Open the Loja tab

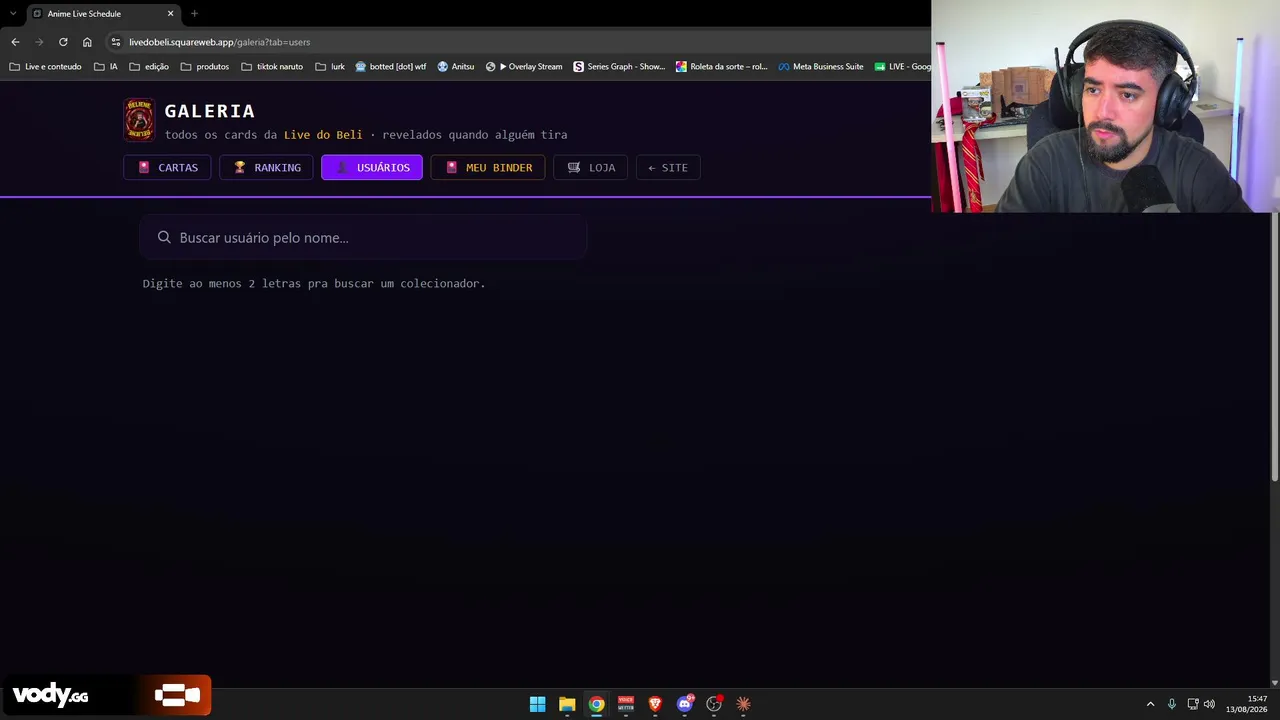[590, 167]
